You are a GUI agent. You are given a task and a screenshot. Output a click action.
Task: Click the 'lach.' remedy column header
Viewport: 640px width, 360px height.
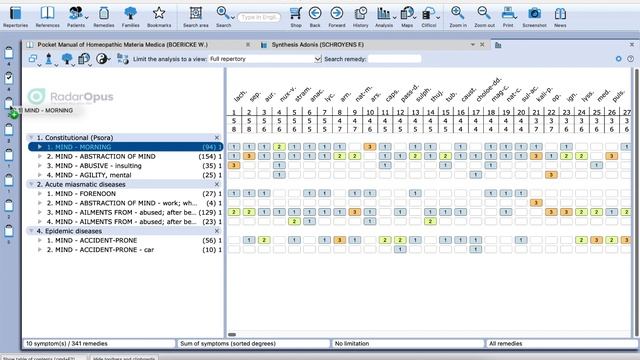pyautogui.click(x=240, y=96)
